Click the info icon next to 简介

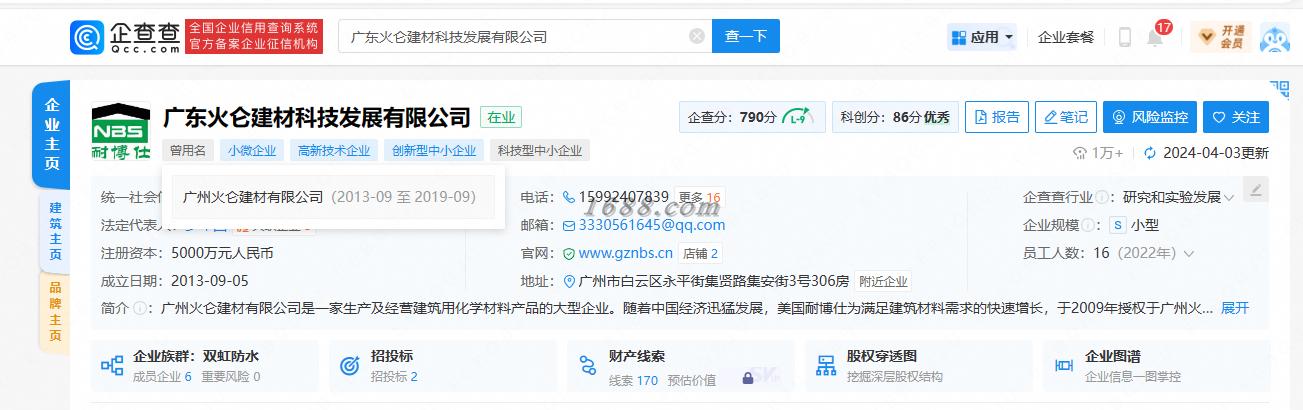point(139,308)
